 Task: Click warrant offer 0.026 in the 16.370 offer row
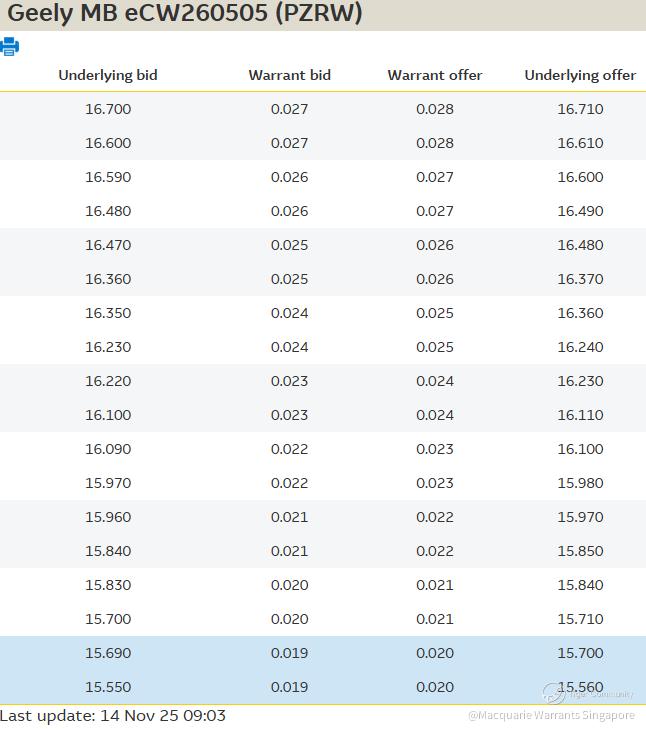coord(435,279)
